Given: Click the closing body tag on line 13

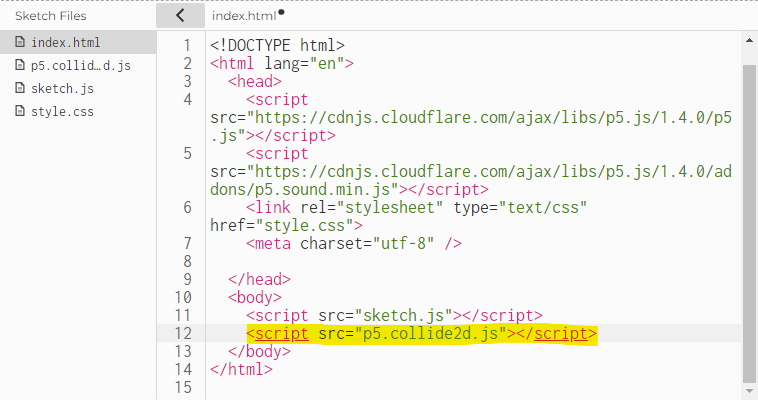Looking at the screenshot, I should point(259,352).
